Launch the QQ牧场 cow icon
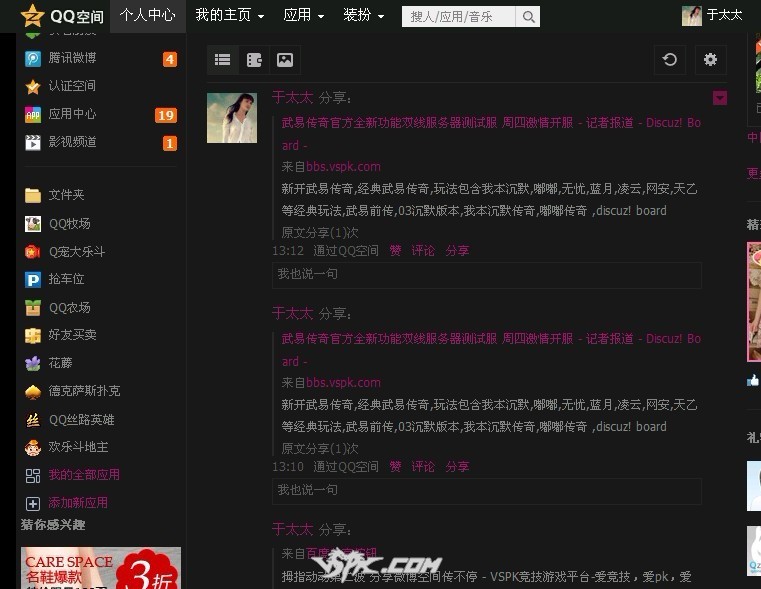The width and height of the screenshot is (761, 589). (33, 224)
